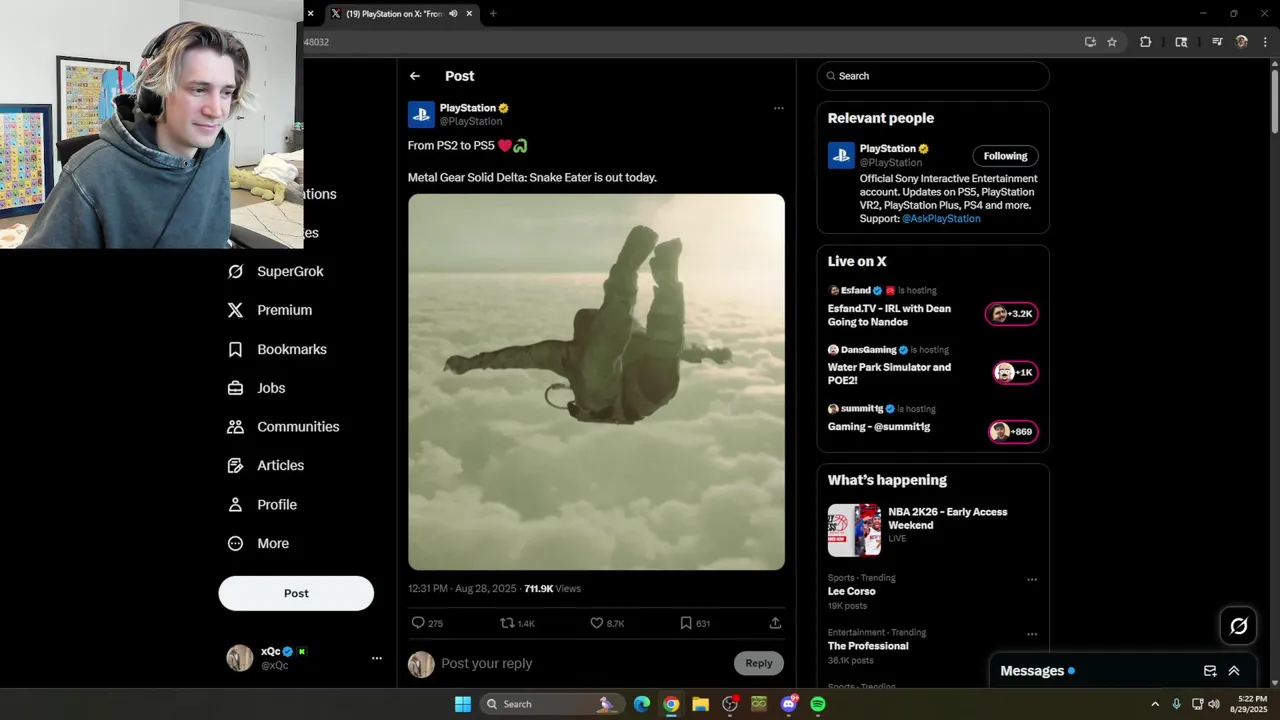Open Spotify from the taskbar

pyautogui.click(x=818, y=704)
